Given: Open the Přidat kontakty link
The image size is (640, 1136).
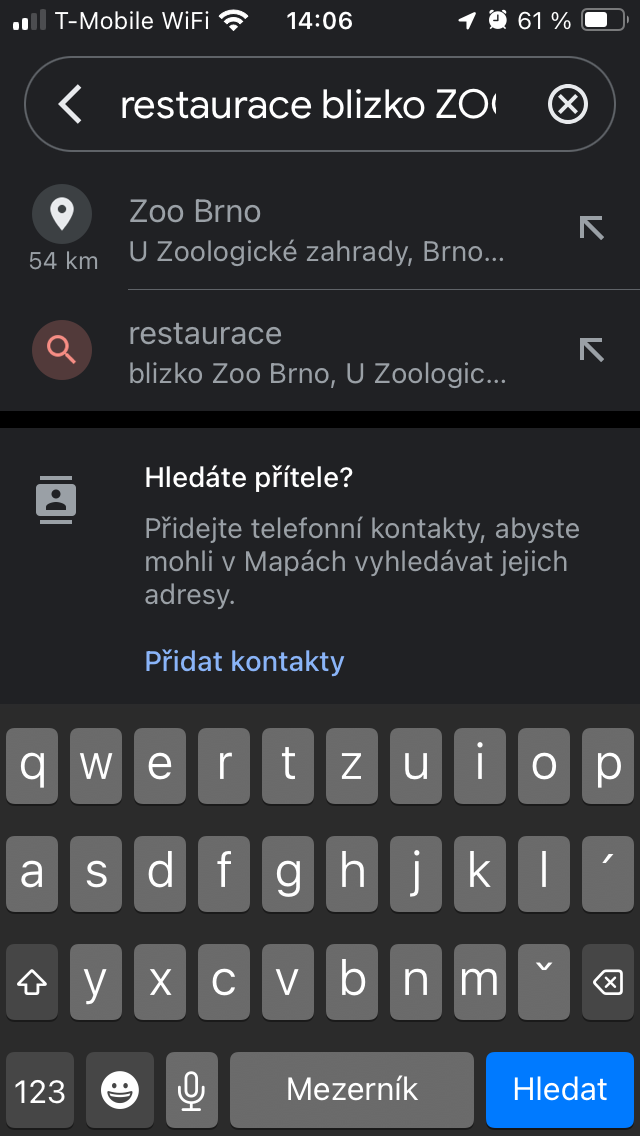Looking at the screenshot, I should click(x=244, y=661).
